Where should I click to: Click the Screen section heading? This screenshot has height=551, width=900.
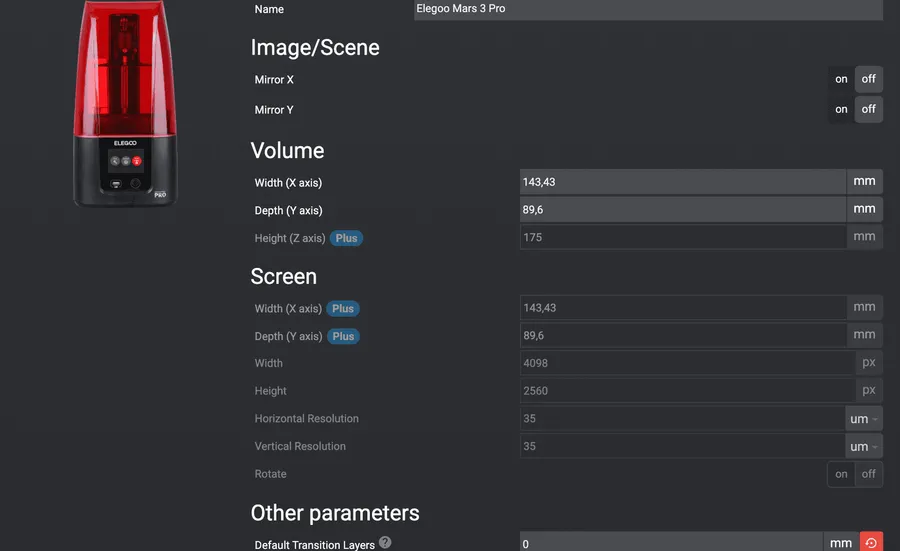coord(284,277)
